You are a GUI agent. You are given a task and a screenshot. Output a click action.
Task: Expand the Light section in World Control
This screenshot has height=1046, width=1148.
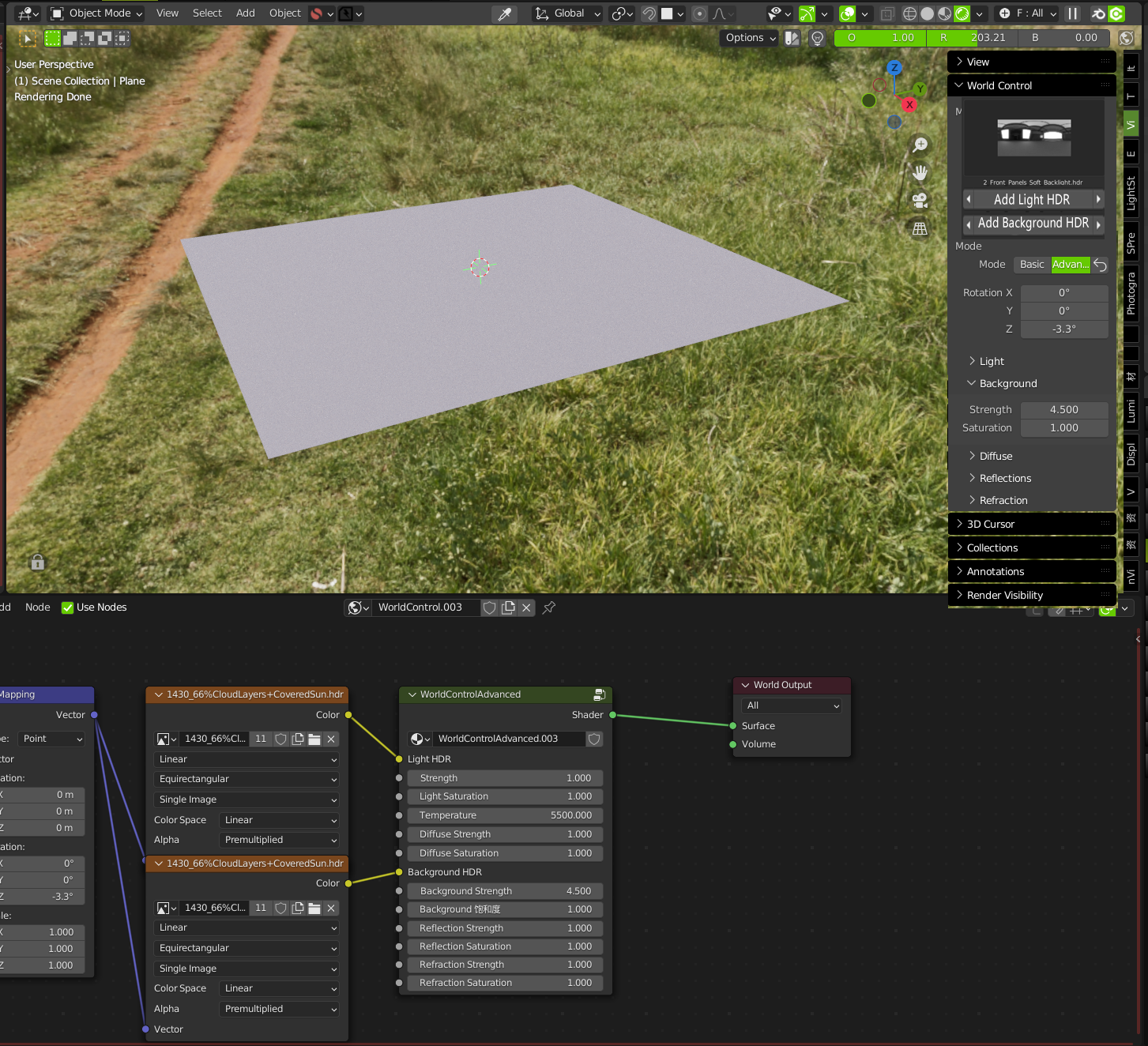(990, 361)
